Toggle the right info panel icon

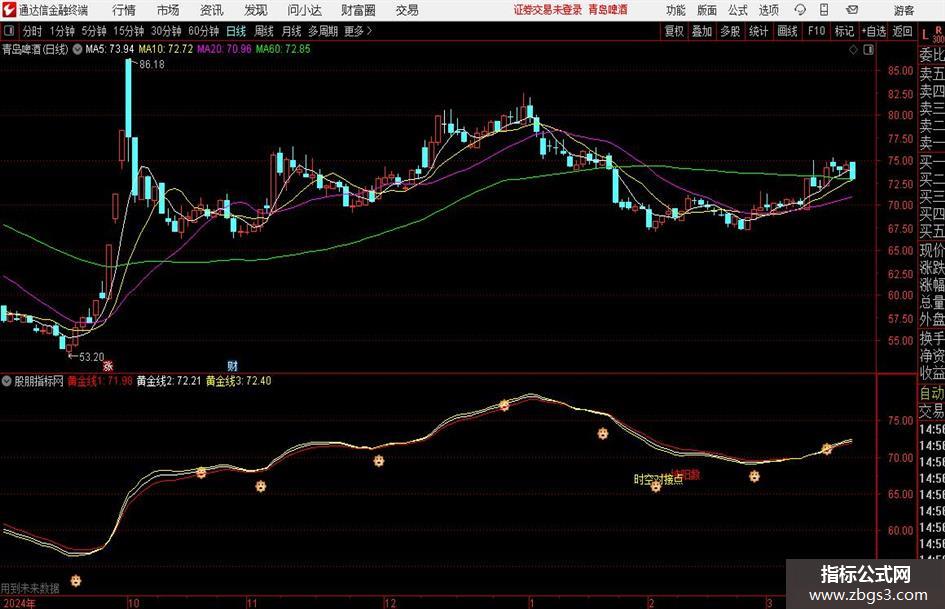click(868, 50)
